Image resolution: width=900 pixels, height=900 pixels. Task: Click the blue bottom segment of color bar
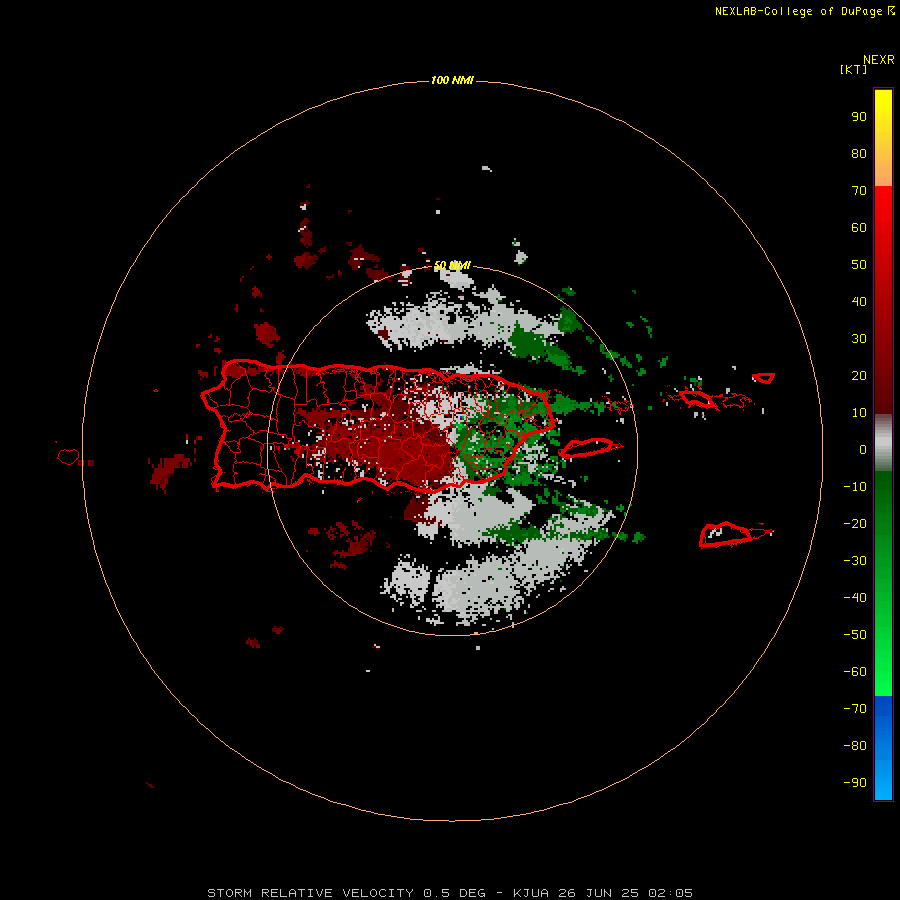883,748
